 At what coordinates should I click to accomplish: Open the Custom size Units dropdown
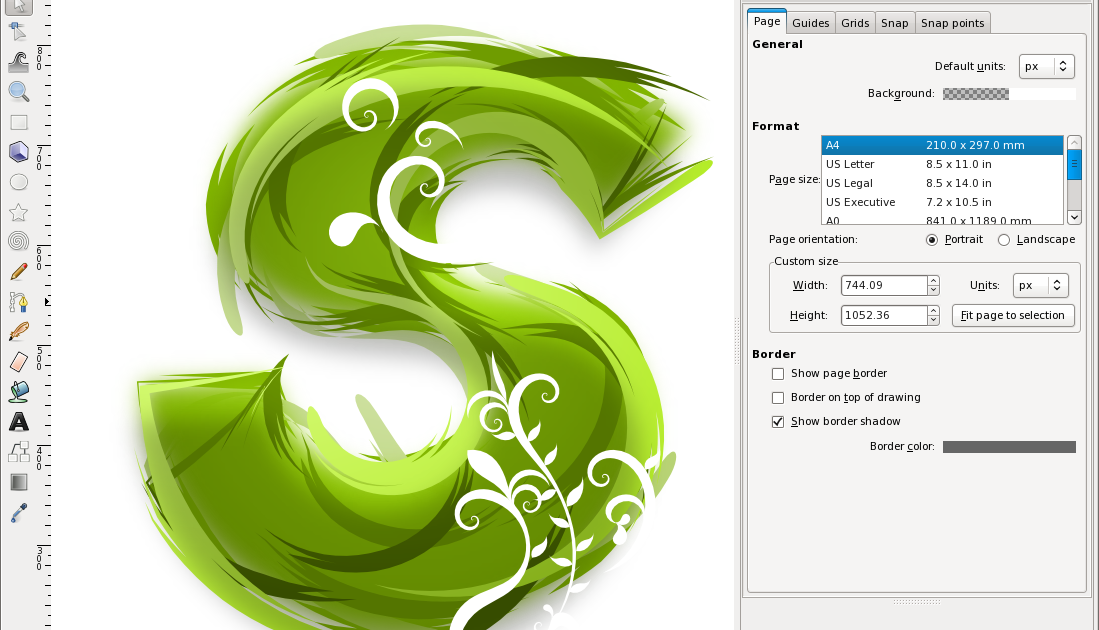1041,285
